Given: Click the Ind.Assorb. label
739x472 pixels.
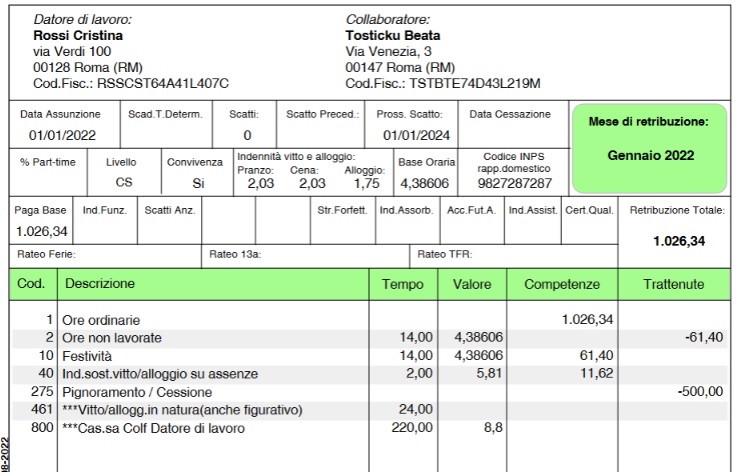Looking at the screenshot, I should click(x=406, y=210).
